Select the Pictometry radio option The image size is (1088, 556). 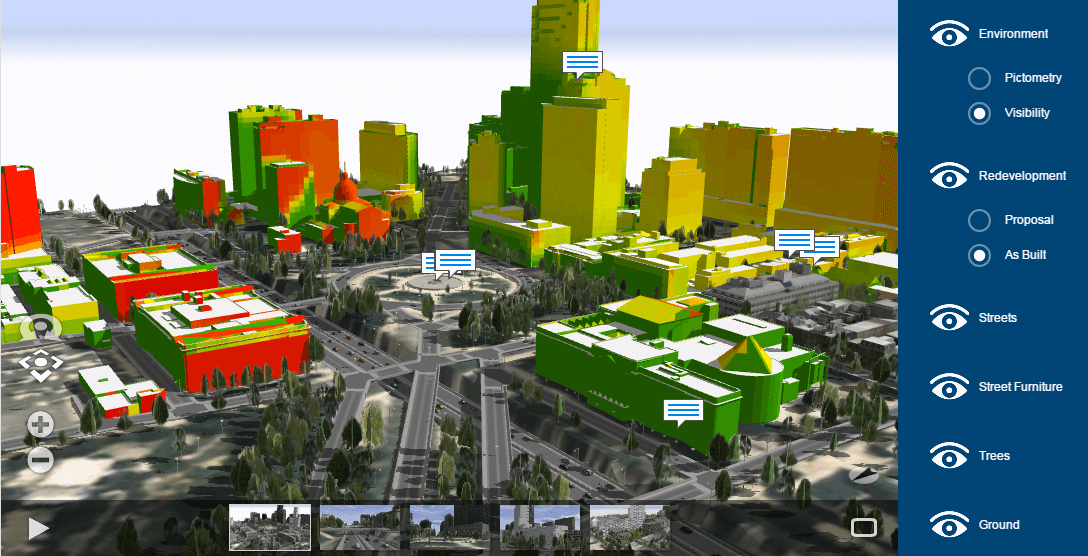tap(979, 78)
